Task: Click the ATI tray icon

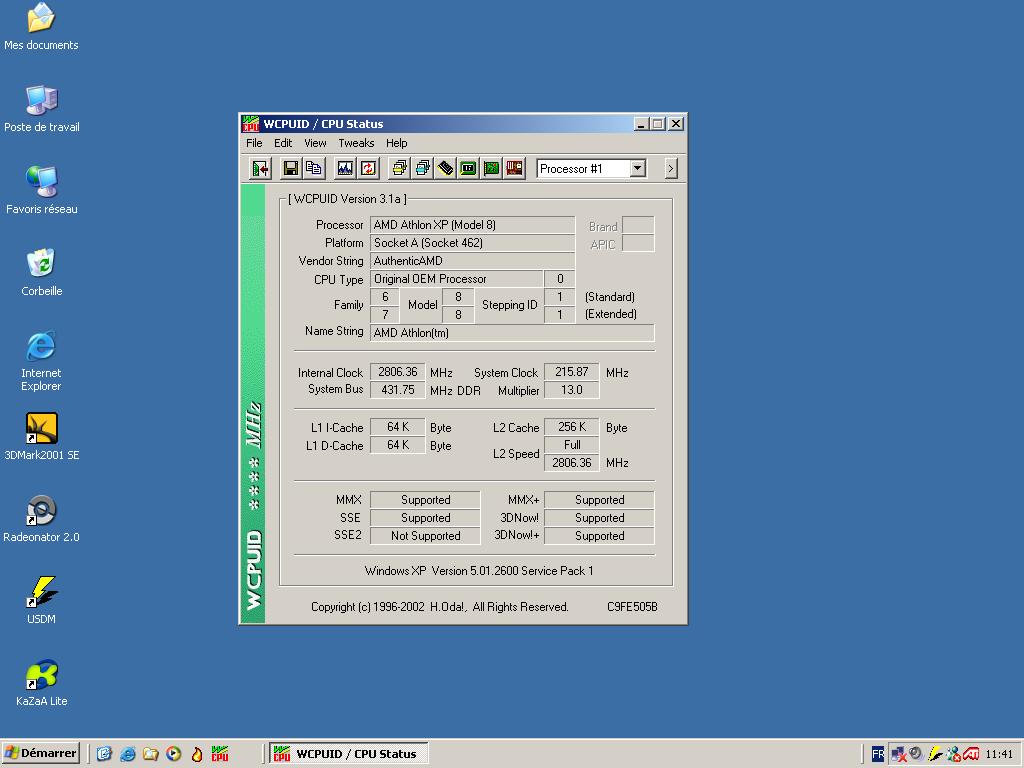Action: coord(971,754)
